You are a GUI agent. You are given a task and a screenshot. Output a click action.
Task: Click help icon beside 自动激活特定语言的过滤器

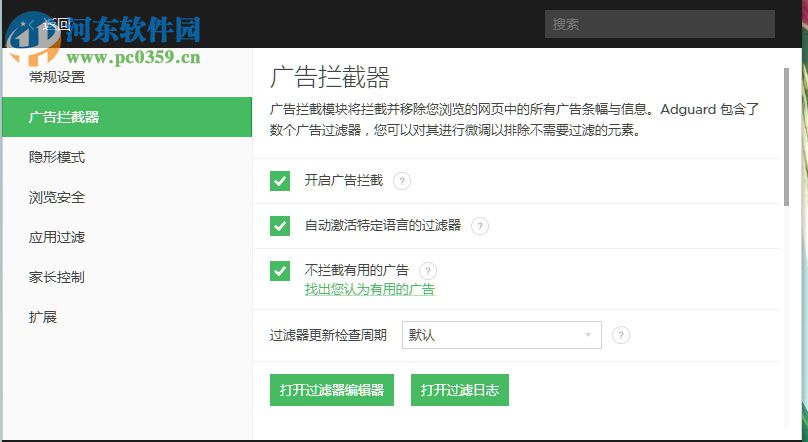pos(480,226)
